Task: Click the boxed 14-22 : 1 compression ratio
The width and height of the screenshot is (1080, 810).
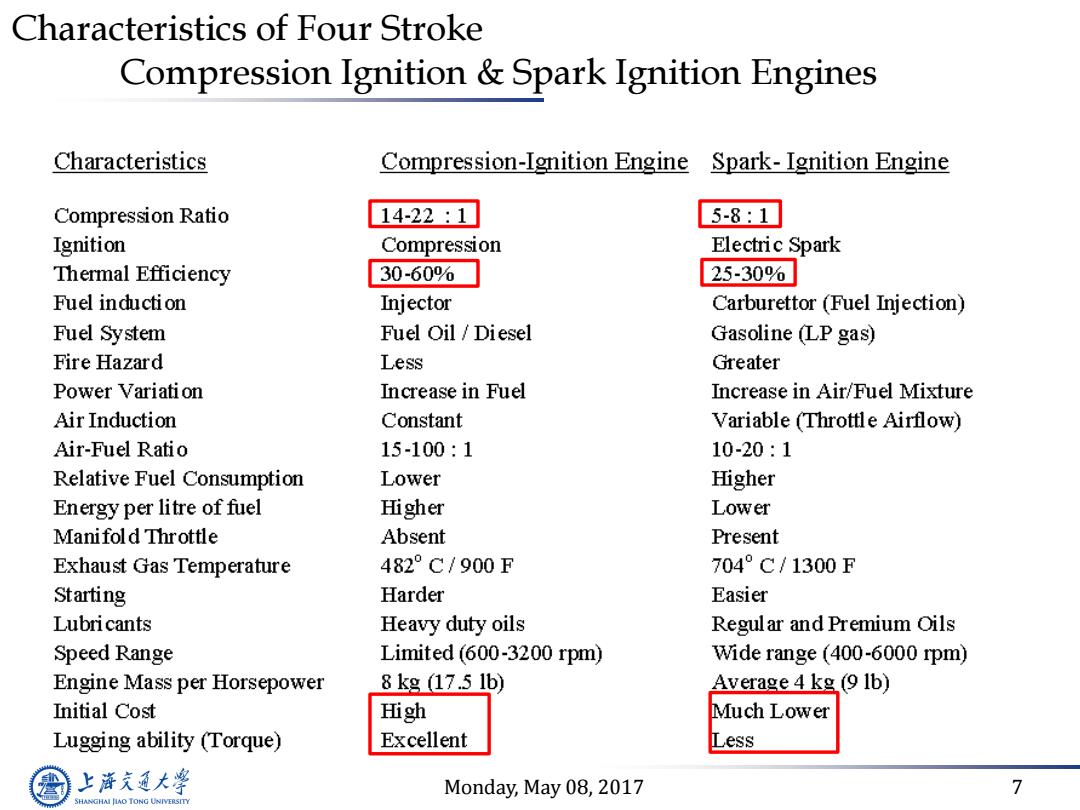Action: [424, 215]
